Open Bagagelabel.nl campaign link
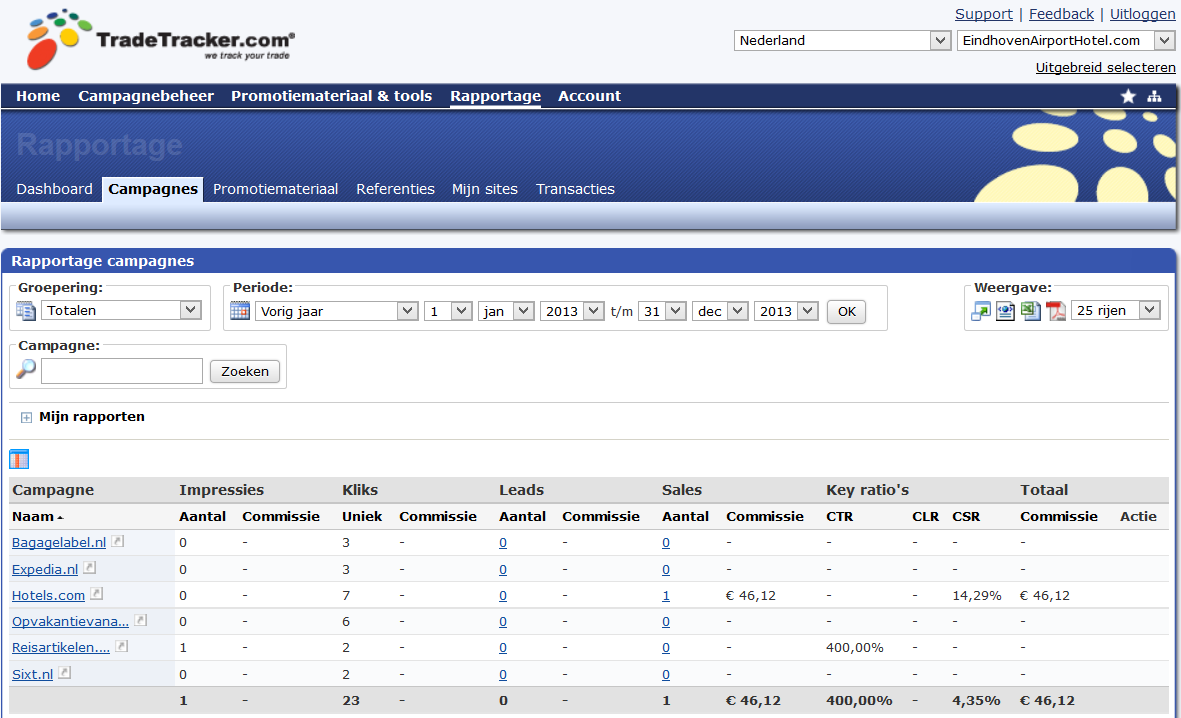 (59, 542)
